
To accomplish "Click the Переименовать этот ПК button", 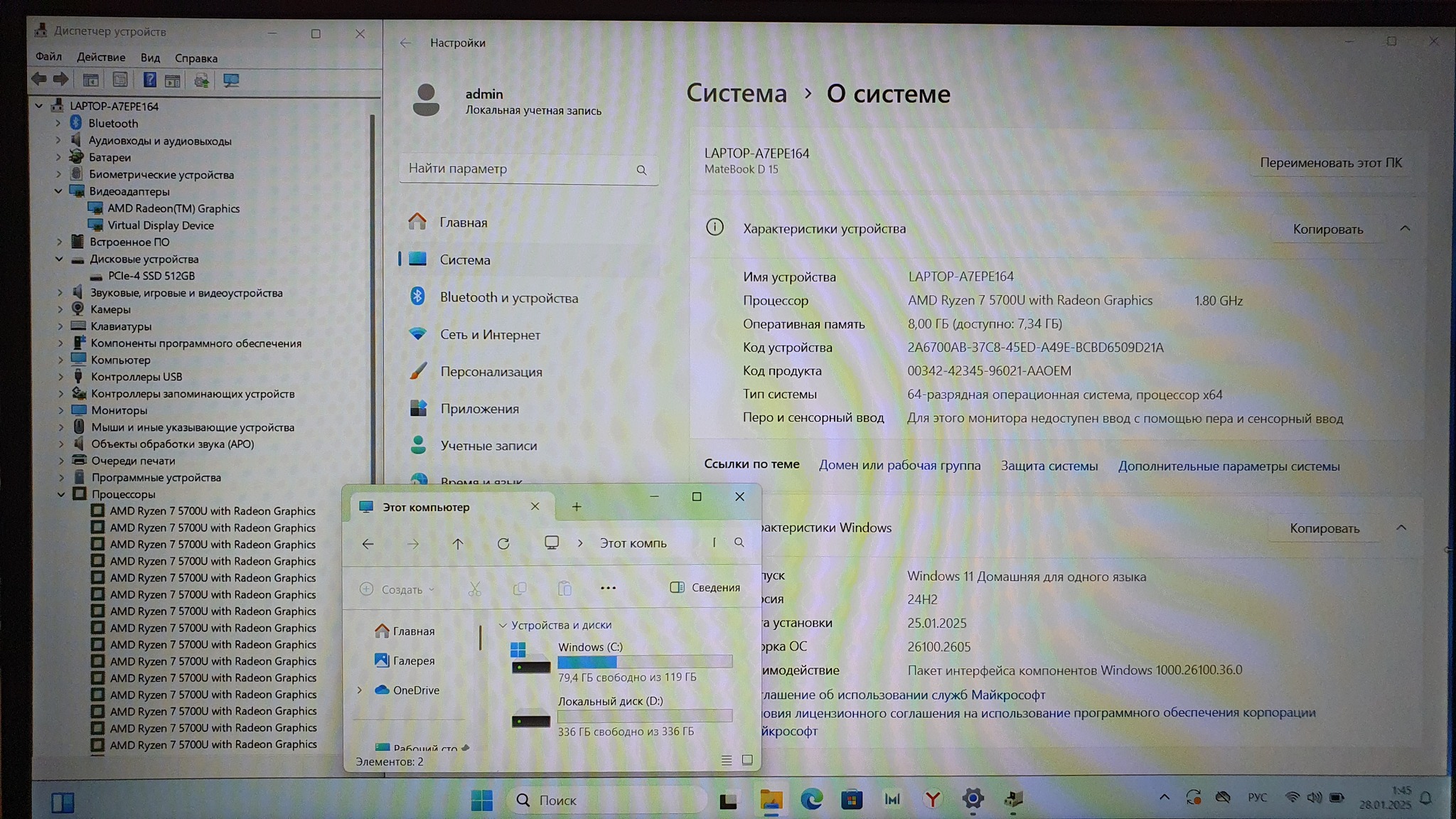I will tap(1331, 163).
